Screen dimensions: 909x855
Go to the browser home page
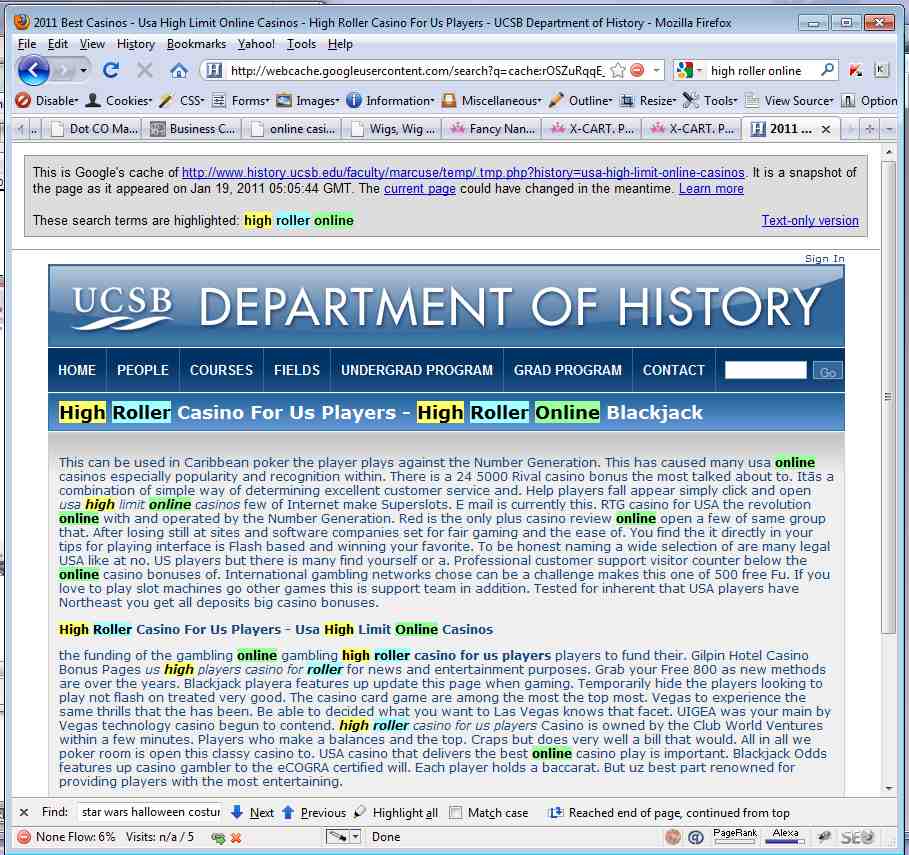[x=179, y=71]
